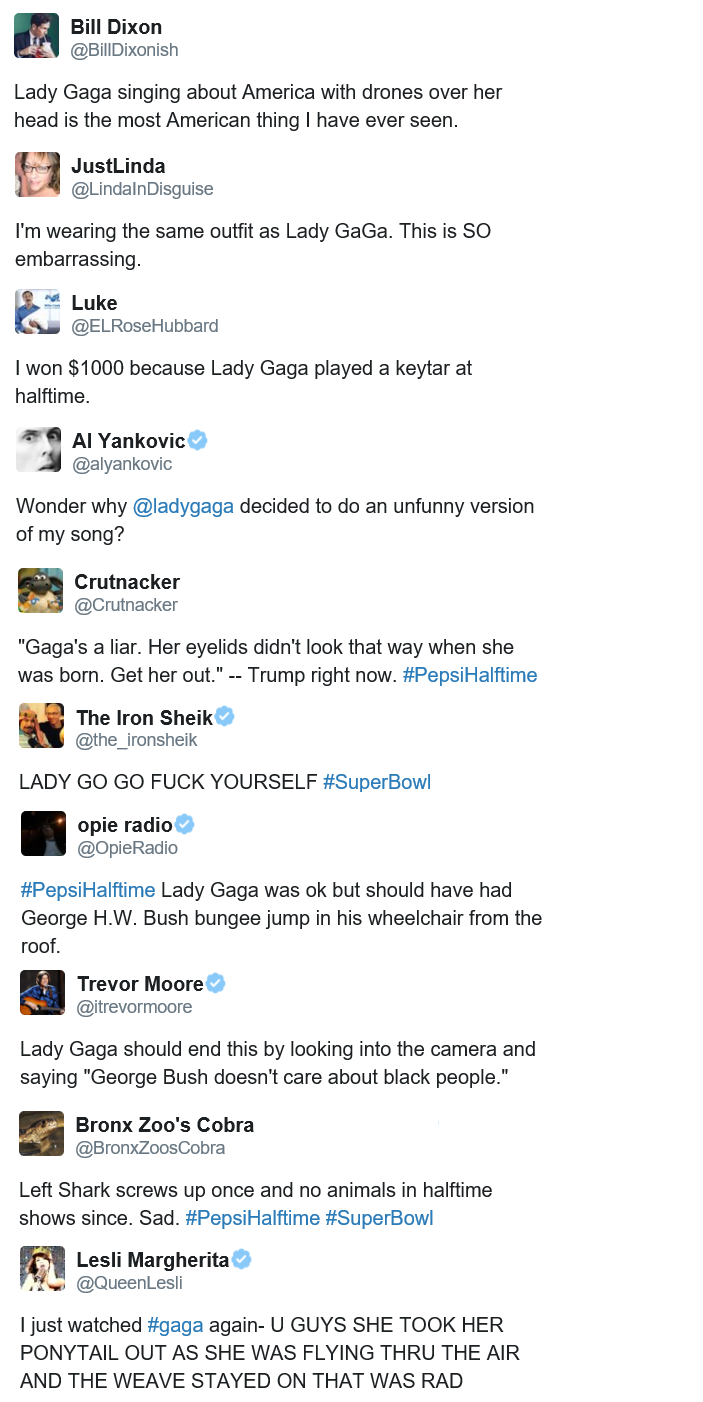Open the Bronx Zoo's Cobra snake avatar
Viewport: 703px width, 1402px height.
[42, 1133]
